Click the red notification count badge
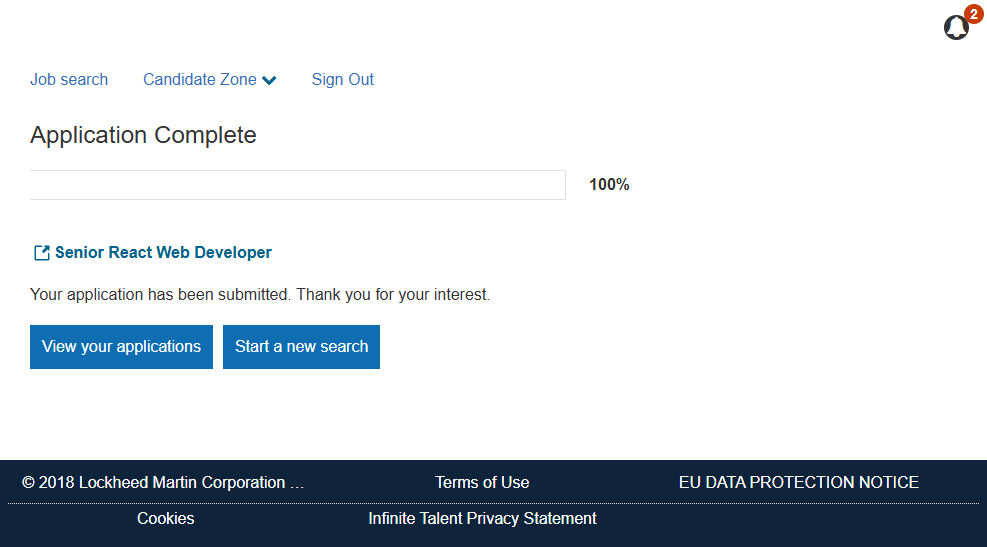Image resolution: width=987 pixels, height=547 pixels. coord(973,14)
